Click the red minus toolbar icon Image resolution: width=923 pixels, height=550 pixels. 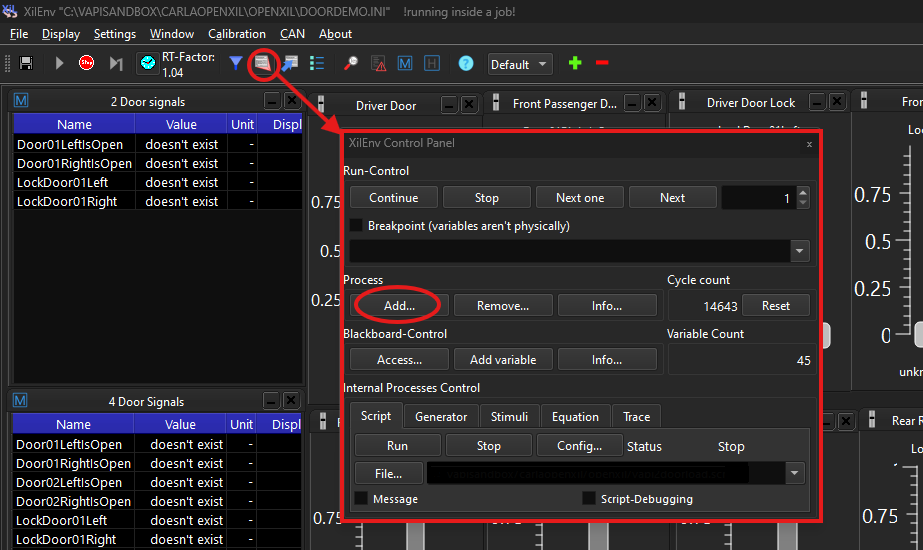tap(602, 63)
